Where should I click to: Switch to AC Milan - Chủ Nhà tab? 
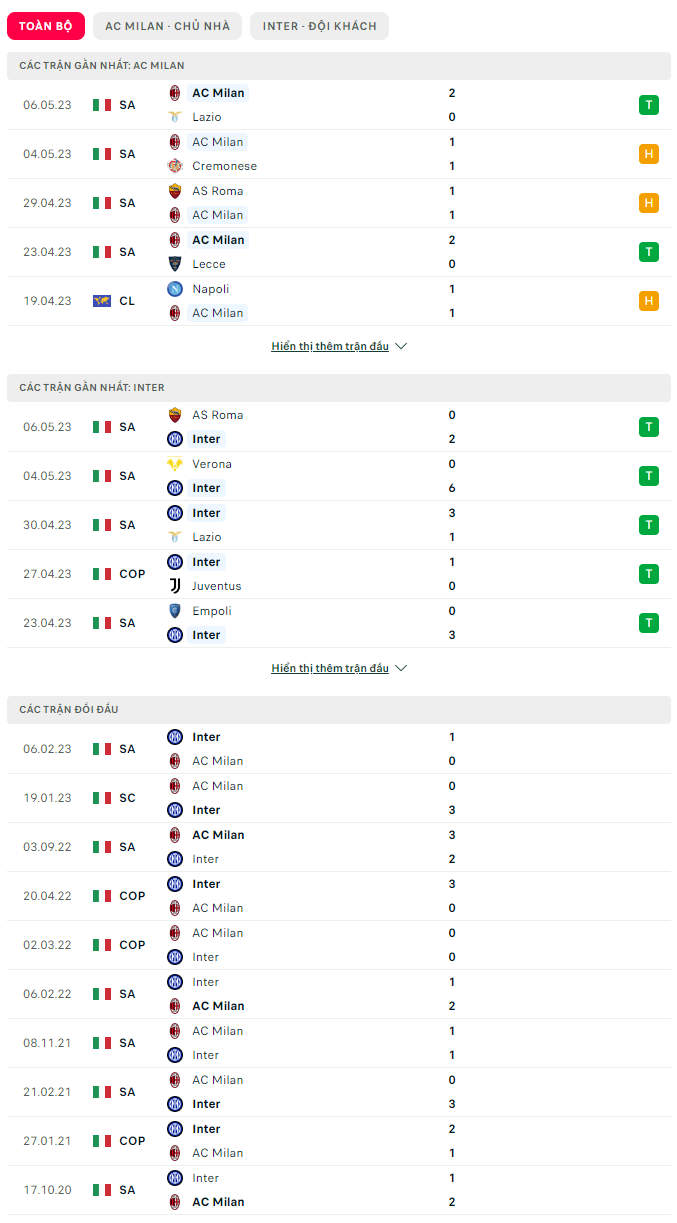pyautogui.click(x=167, y=26)
